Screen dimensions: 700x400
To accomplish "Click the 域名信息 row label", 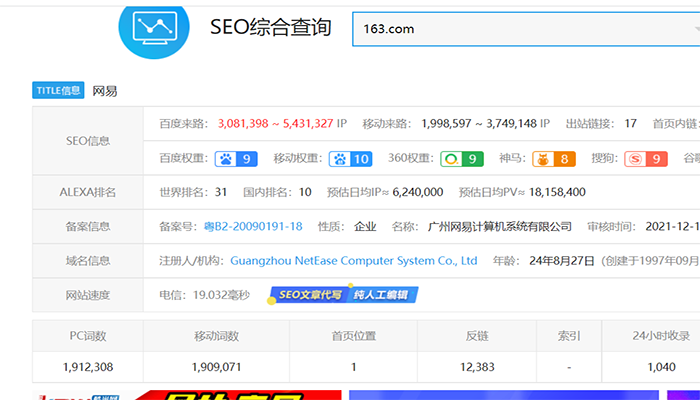I will point(88,261).
